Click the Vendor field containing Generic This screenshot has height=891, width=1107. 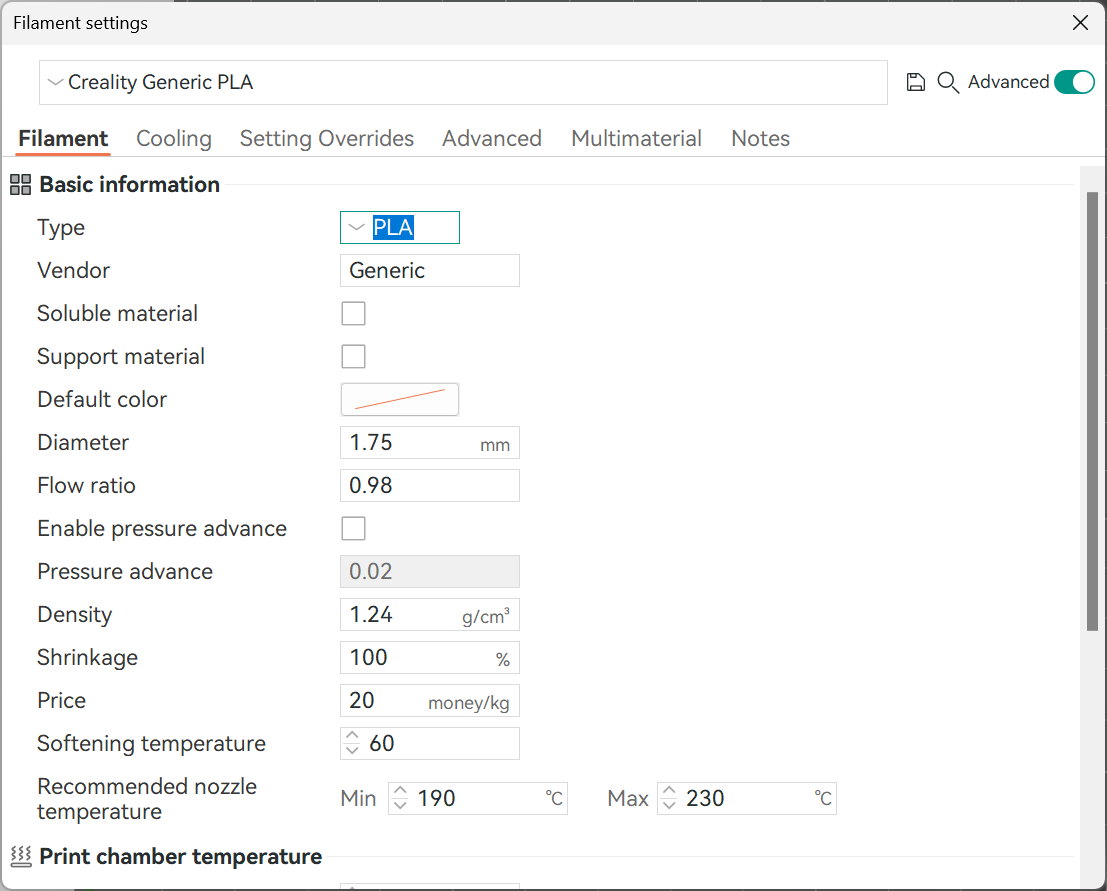coord(430,270)
